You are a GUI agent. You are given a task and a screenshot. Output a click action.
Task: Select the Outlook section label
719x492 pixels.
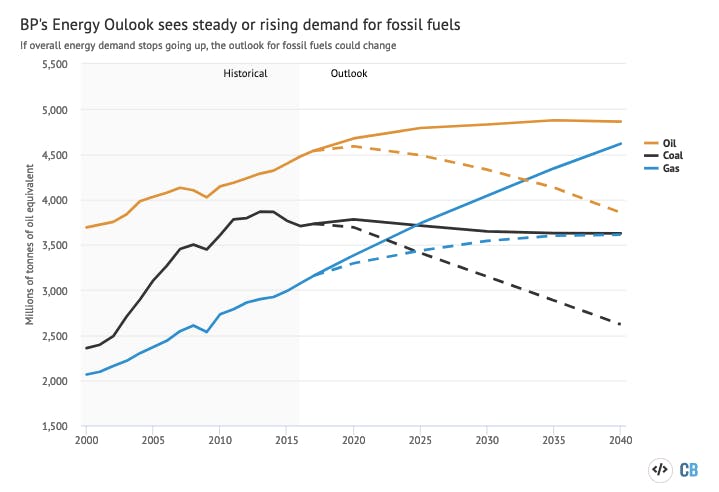349,74
